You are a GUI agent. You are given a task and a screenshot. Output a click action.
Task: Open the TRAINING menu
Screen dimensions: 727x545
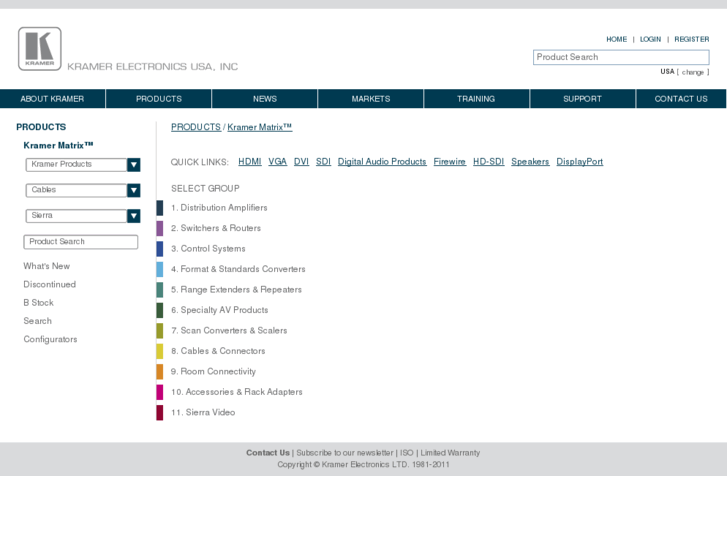pyautogui.click(x=476, y=99)
